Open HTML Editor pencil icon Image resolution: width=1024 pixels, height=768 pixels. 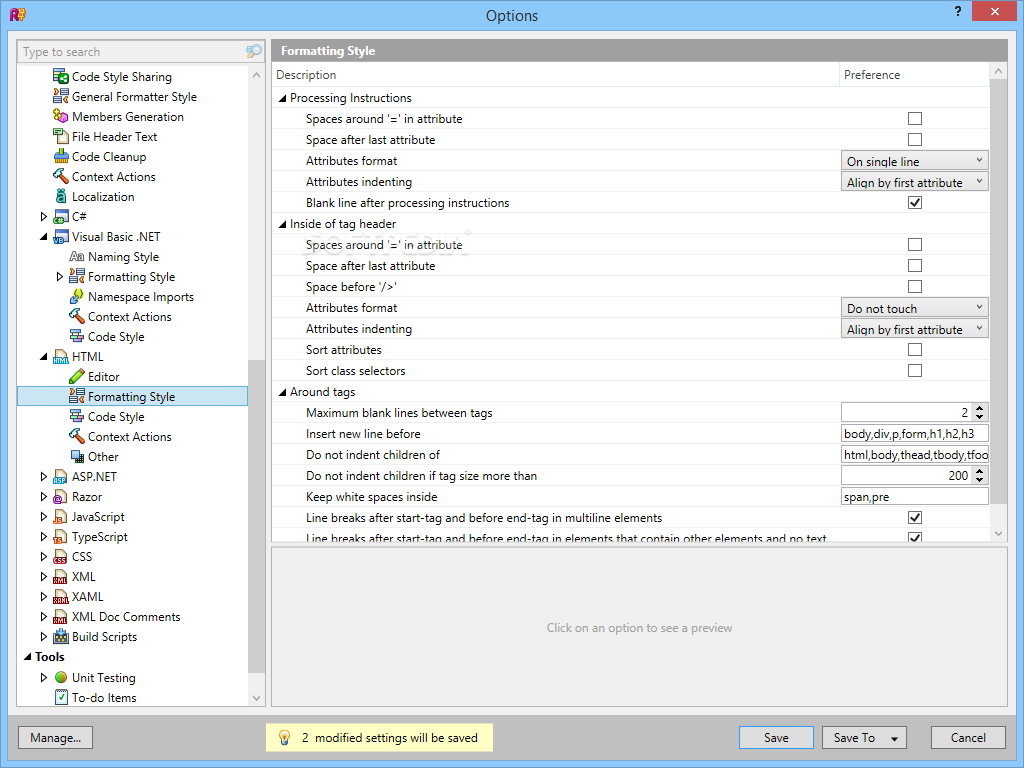tap(76, 377)
